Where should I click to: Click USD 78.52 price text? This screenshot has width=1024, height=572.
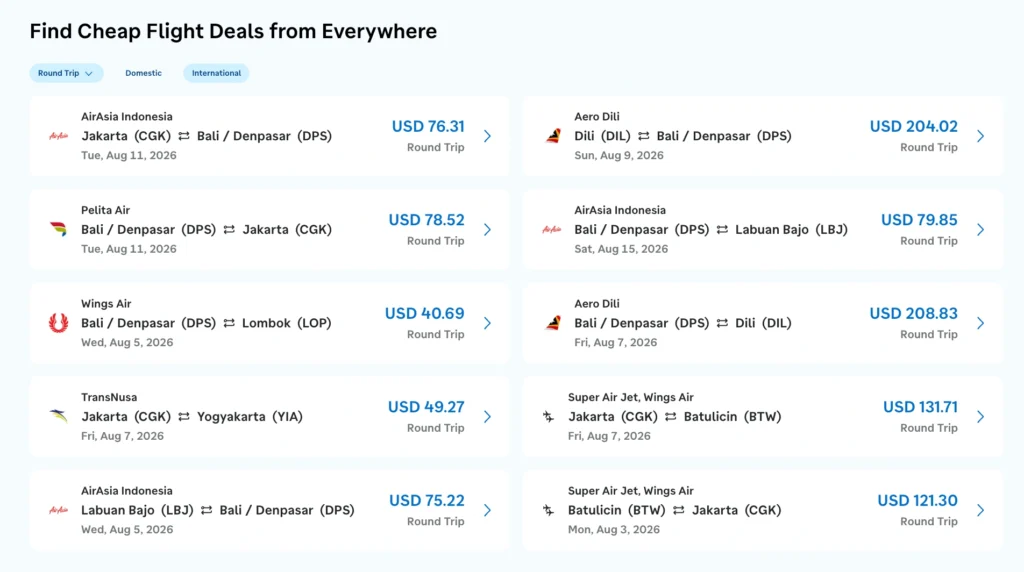[x=426, y=219]
